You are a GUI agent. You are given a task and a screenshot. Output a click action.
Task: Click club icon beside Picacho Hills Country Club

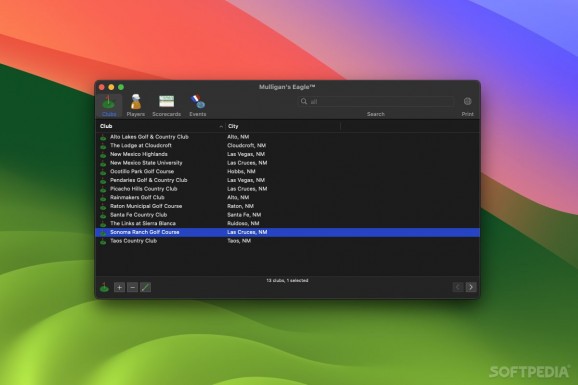(x=103, y=189)
